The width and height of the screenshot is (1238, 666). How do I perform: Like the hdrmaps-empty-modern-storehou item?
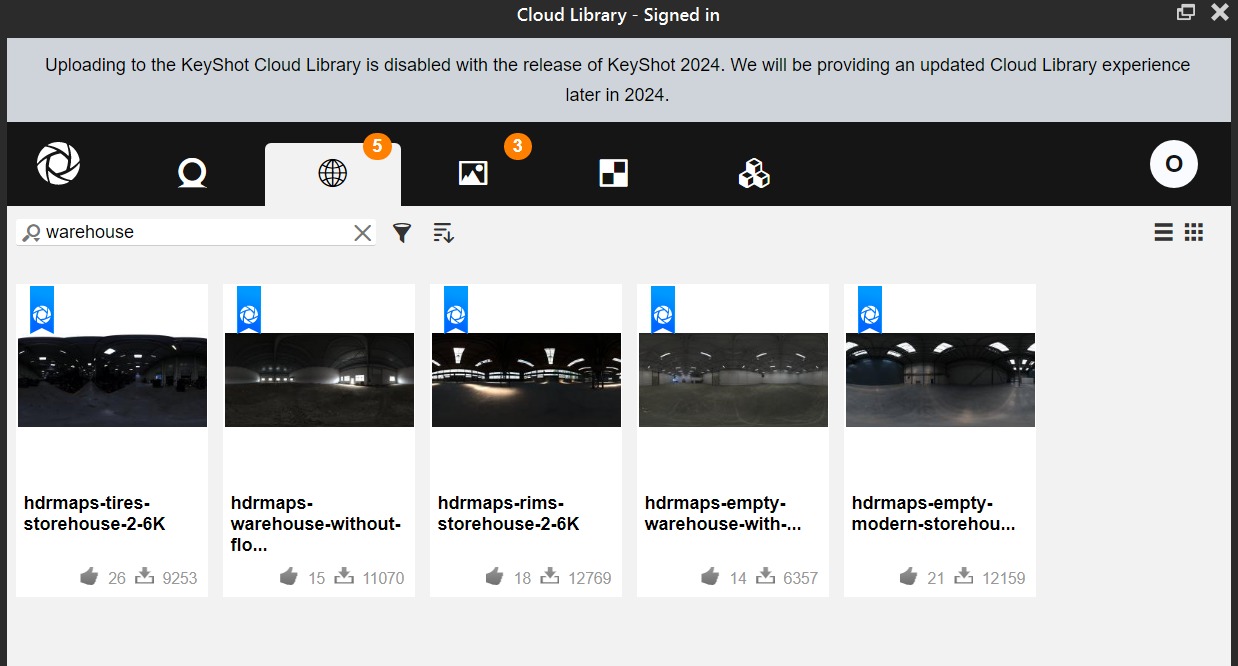908,577
